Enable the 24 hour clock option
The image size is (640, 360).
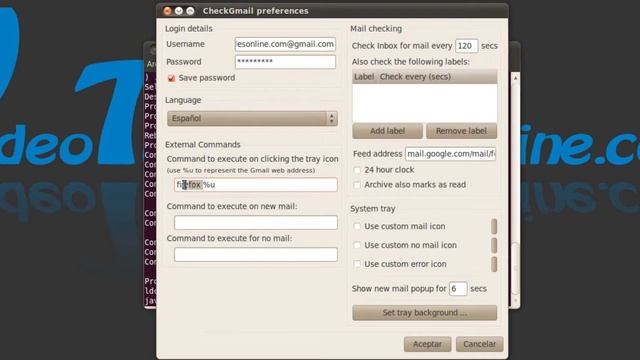click(357, 170)
